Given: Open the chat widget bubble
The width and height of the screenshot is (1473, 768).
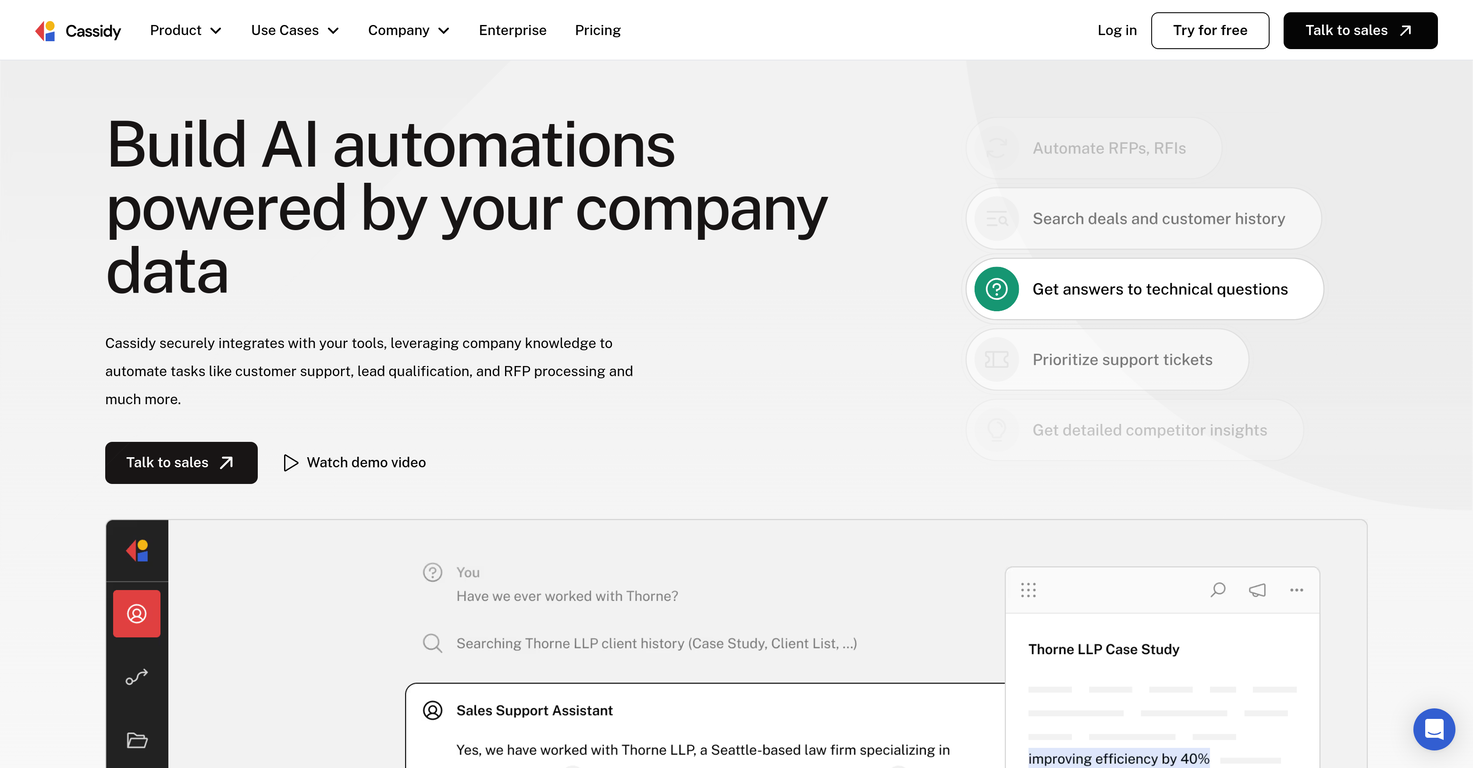Looking at the screenshot, I should (1433, 729).
